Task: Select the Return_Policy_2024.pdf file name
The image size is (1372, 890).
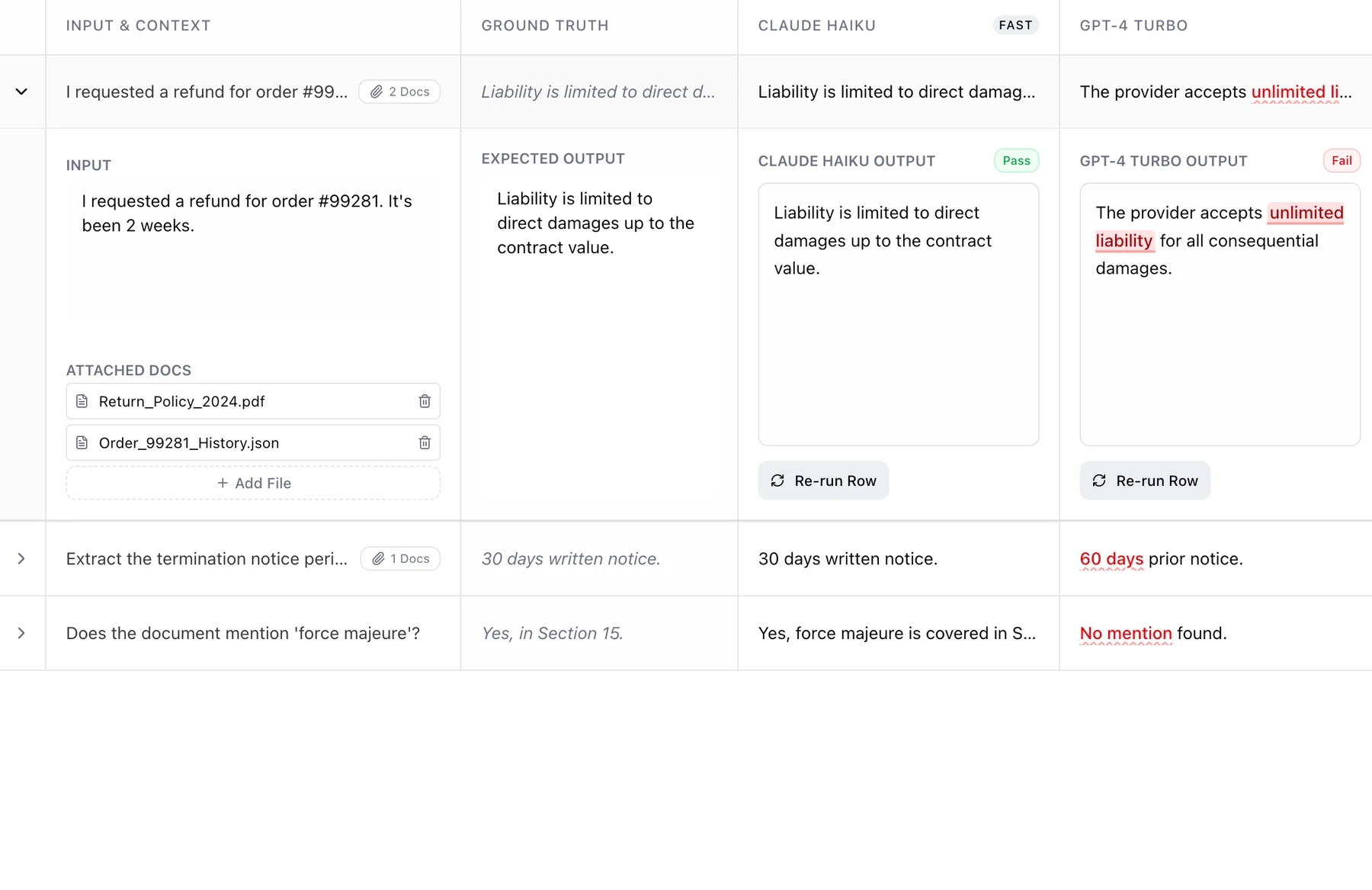Action: tap(181, 401)
